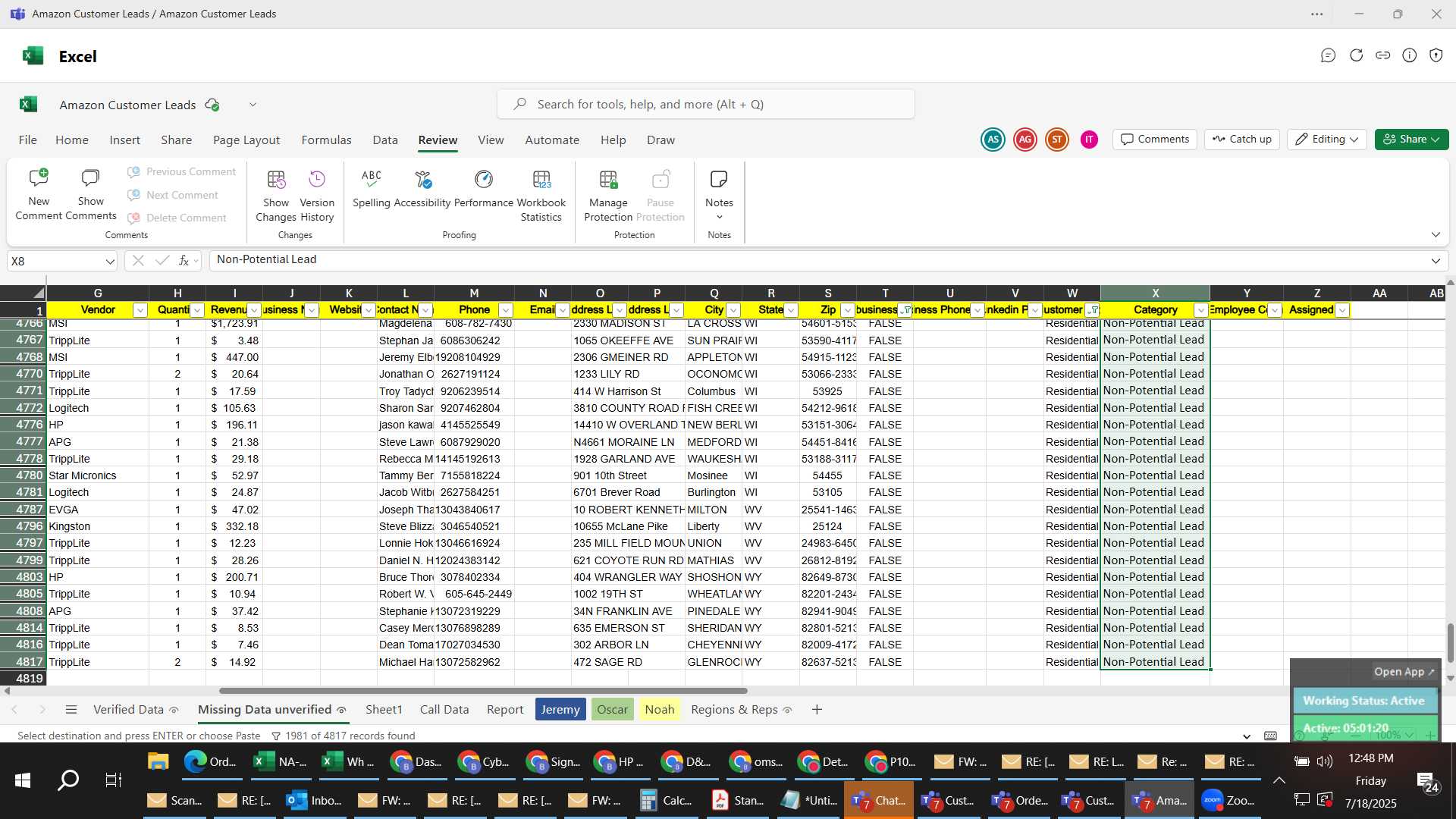1456x819 pixels.
Task: Click the horizontal scrollbar thumb
Action: pyautogui.click(x=483, y=691)
